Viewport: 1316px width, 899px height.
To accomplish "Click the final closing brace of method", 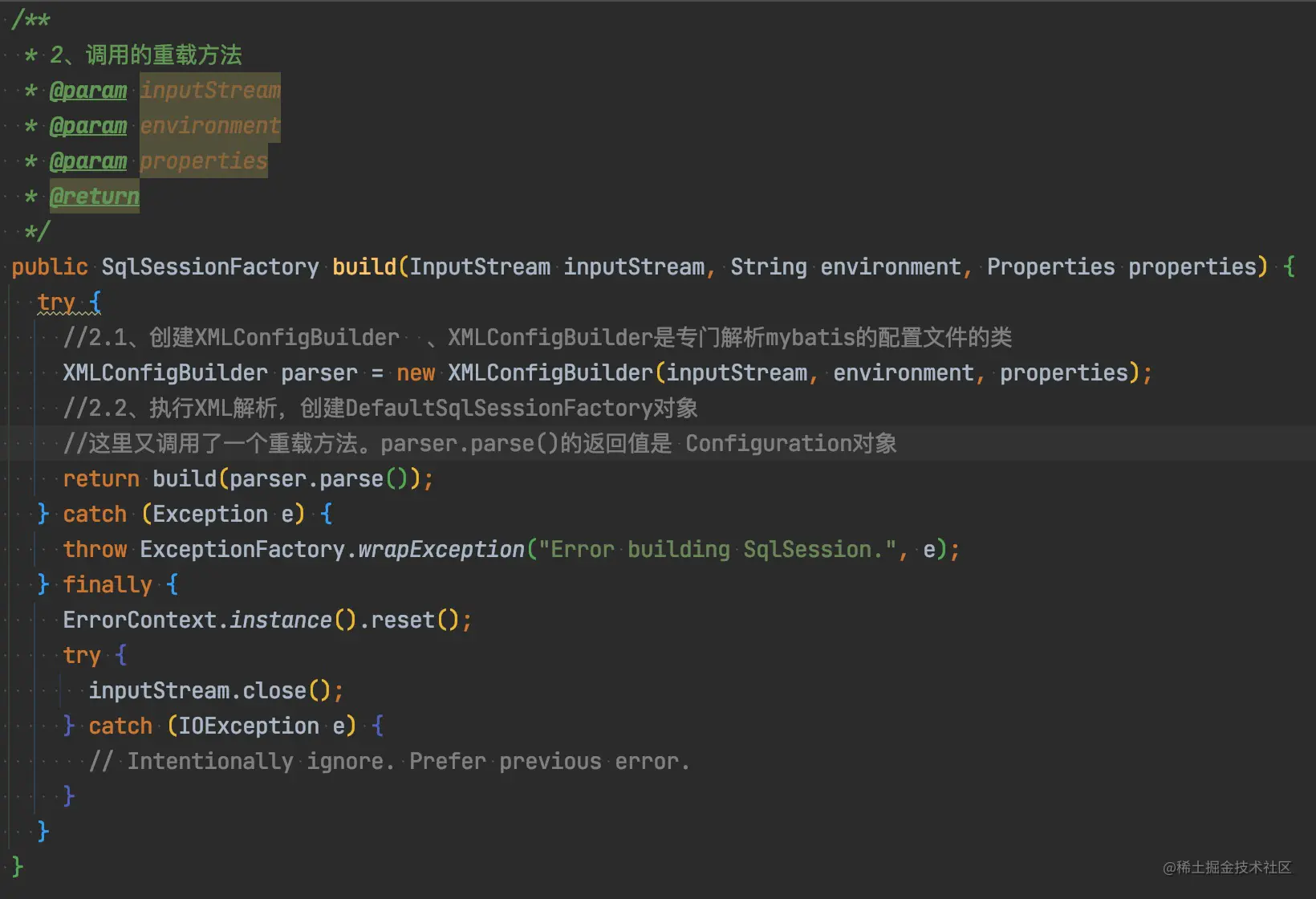I will pos(18,867).
